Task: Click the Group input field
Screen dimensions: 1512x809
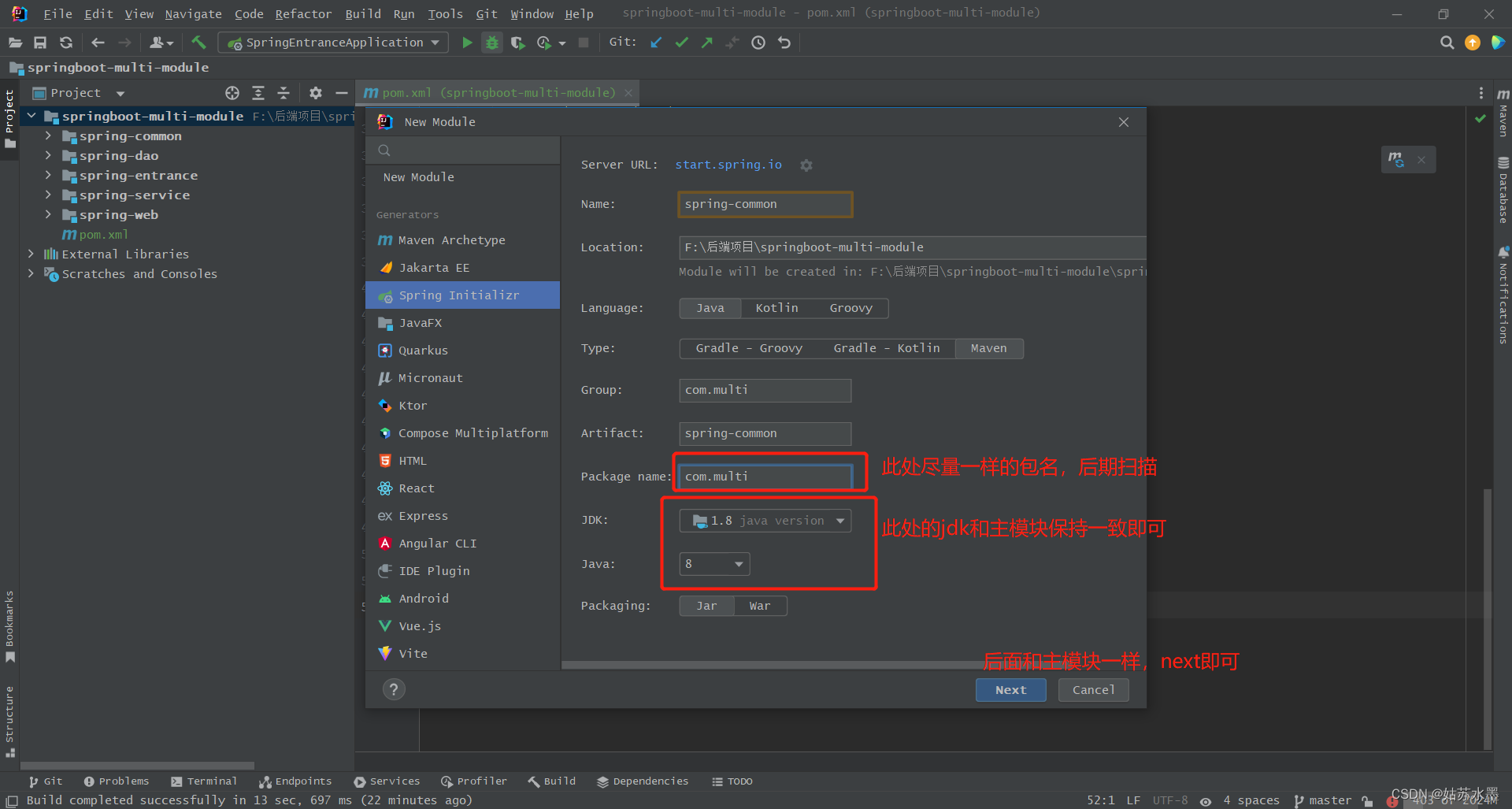Action: tap(765, 390)
